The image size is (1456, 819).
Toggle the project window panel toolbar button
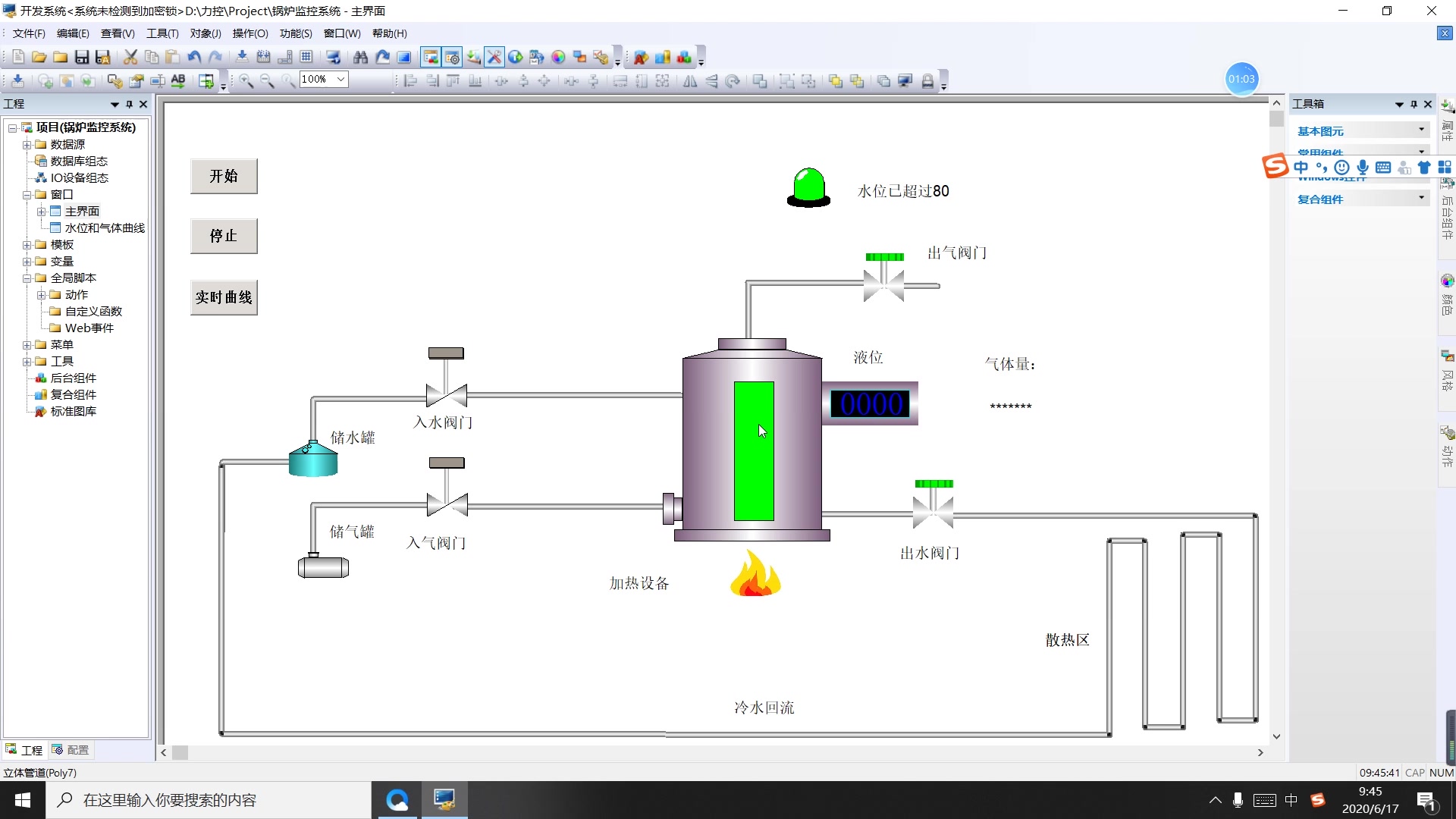431,57
